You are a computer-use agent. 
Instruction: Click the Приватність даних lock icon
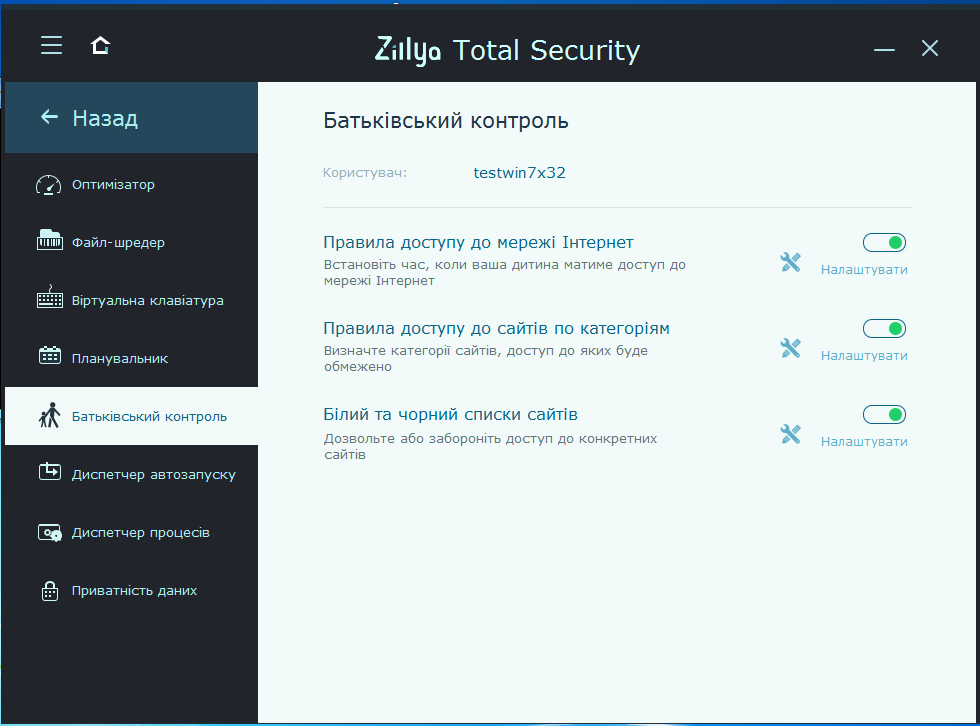[x=49, y=590]
